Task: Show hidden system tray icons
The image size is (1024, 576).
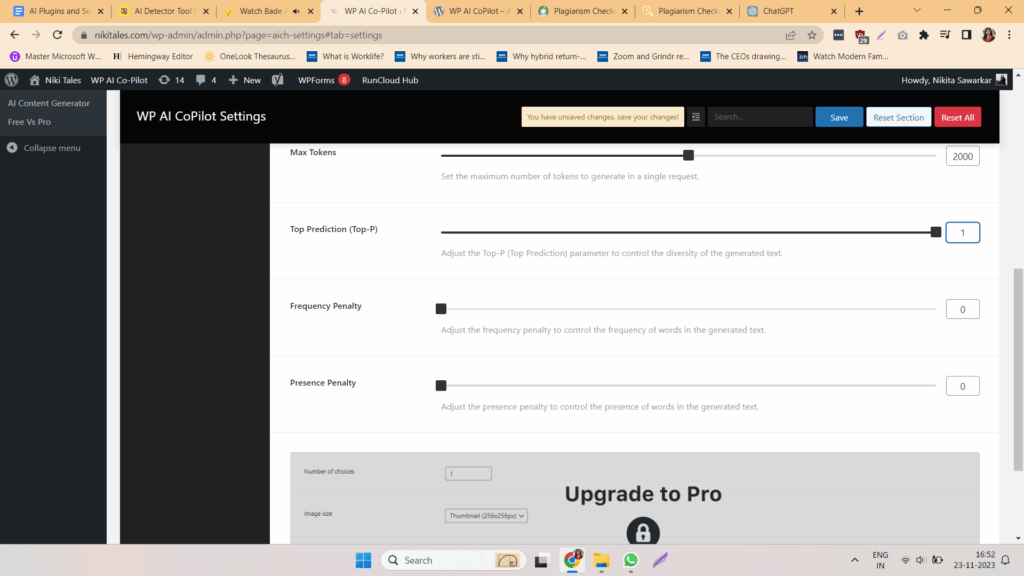Action: (854, 560)
